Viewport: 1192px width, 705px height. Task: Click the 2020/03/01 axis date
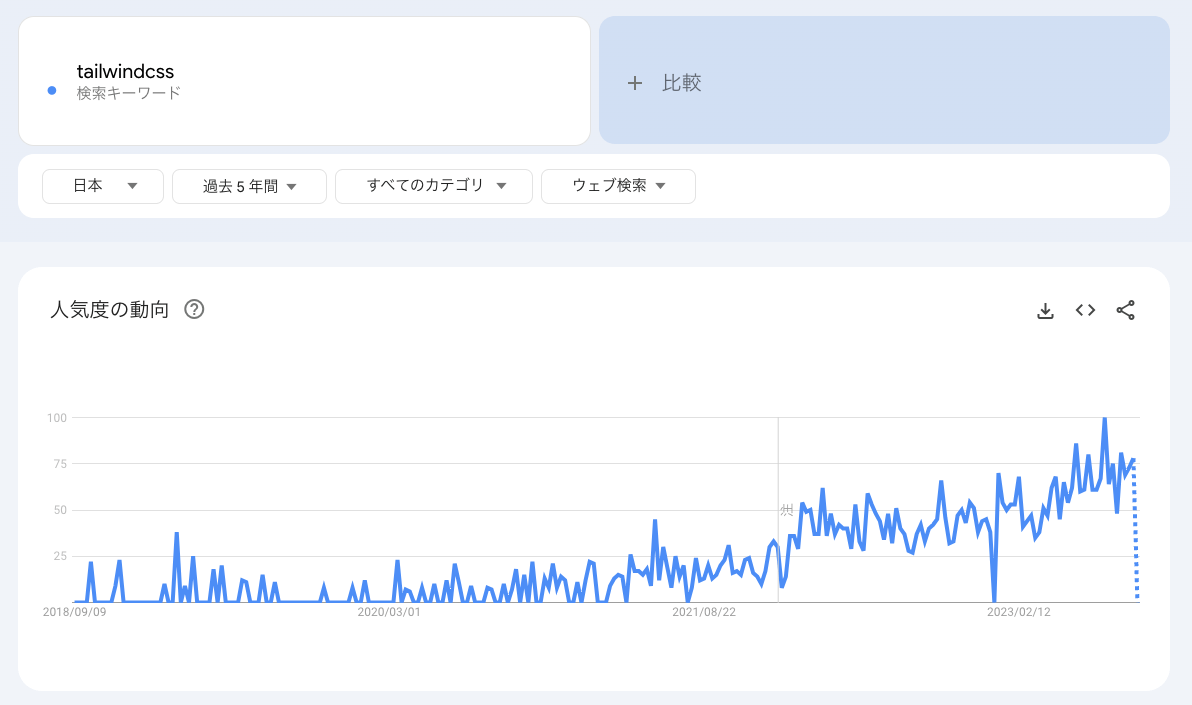tap(388, 612)
